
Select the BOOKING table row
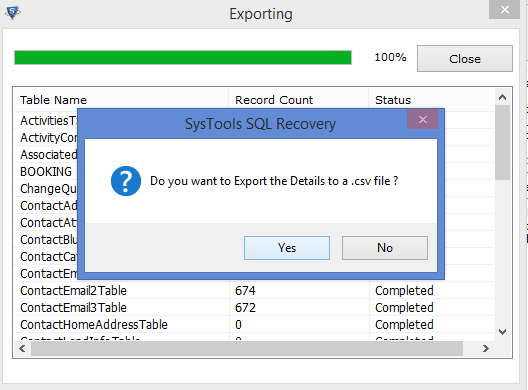[46, 172]
